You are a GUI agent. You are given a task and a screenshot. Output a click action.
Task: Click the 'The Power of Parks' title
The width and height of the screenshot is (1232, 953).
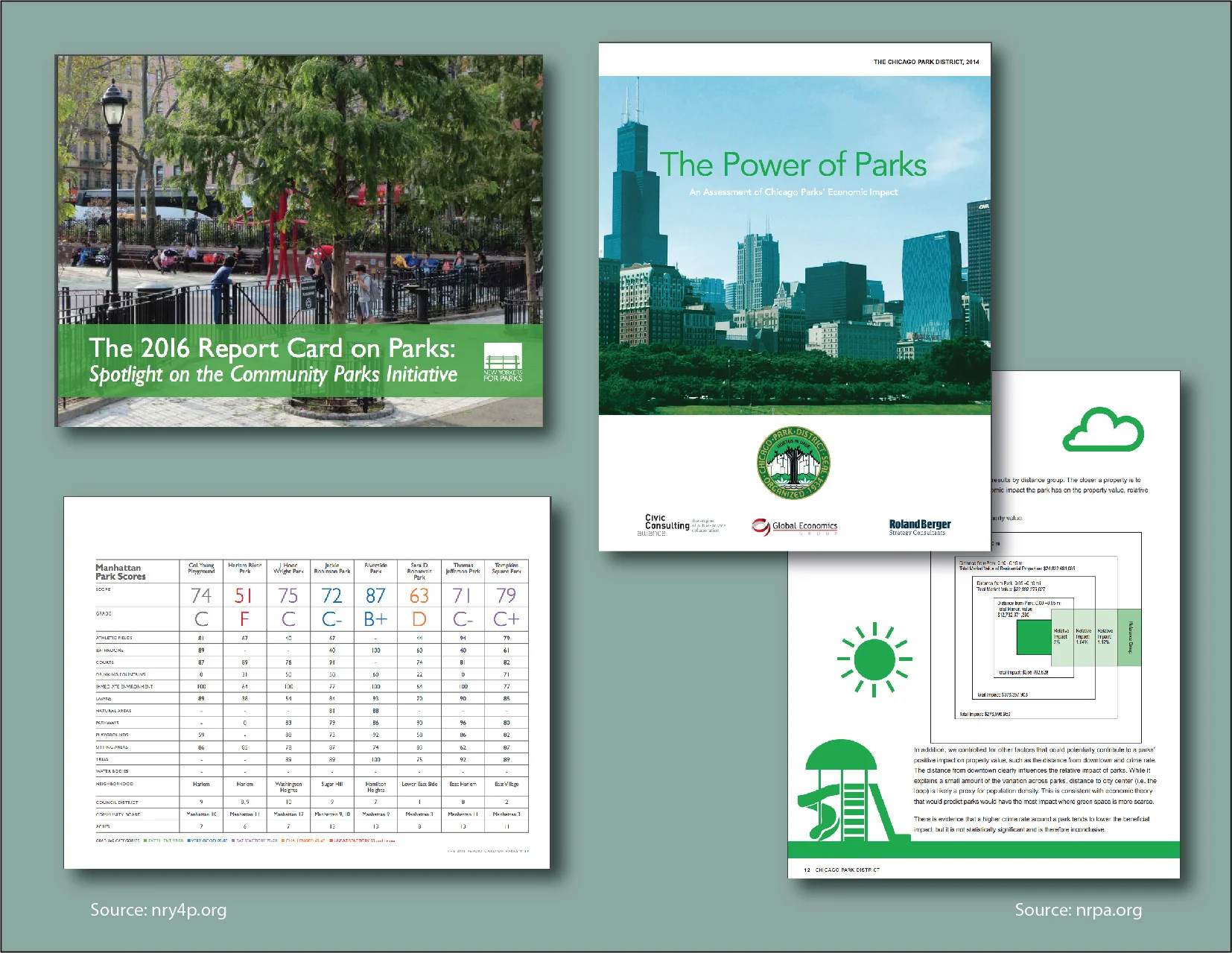(793, 165)
